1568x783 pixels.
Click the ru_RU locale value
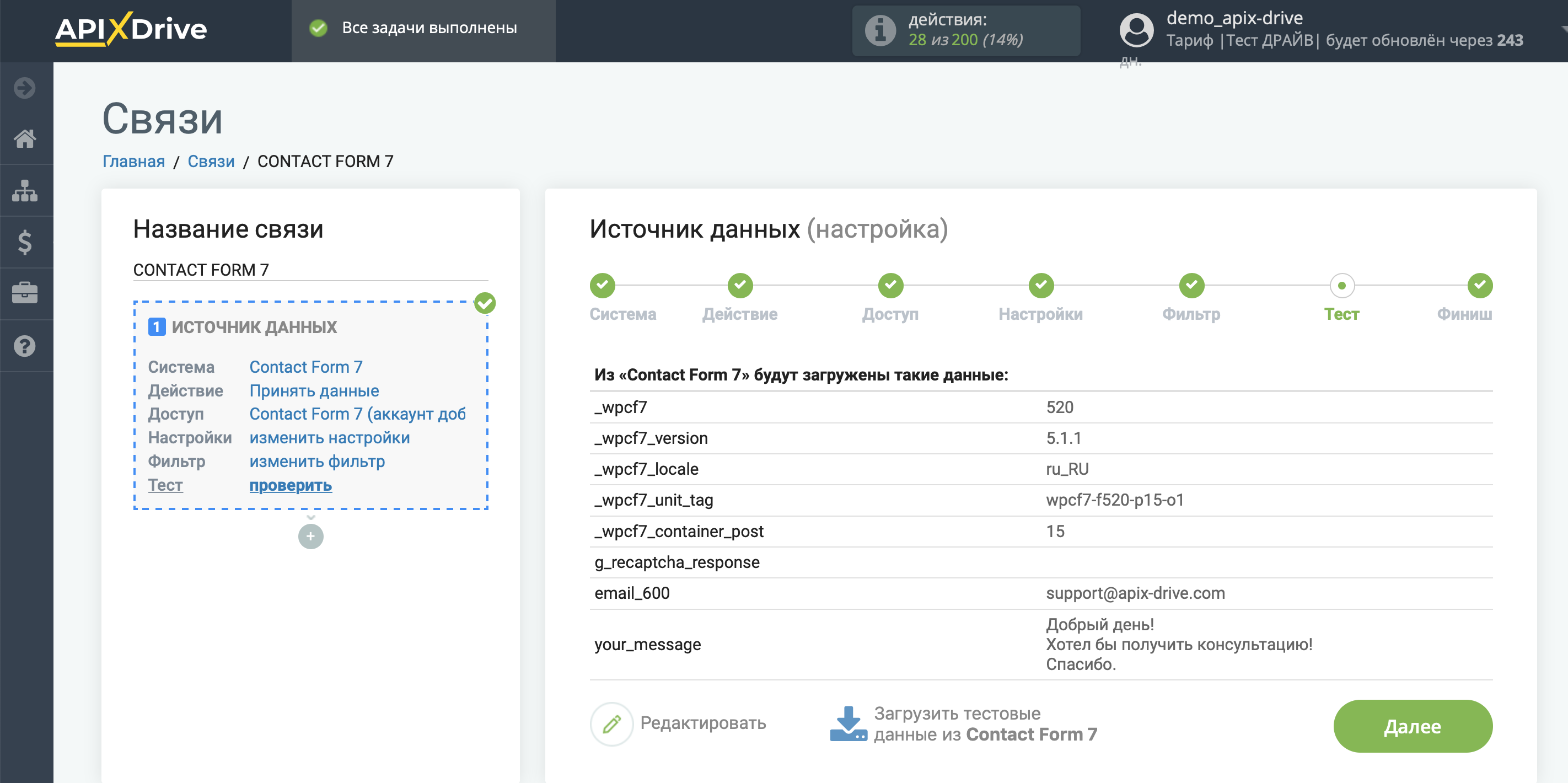pyautogui.click(x=1067, y=469)
